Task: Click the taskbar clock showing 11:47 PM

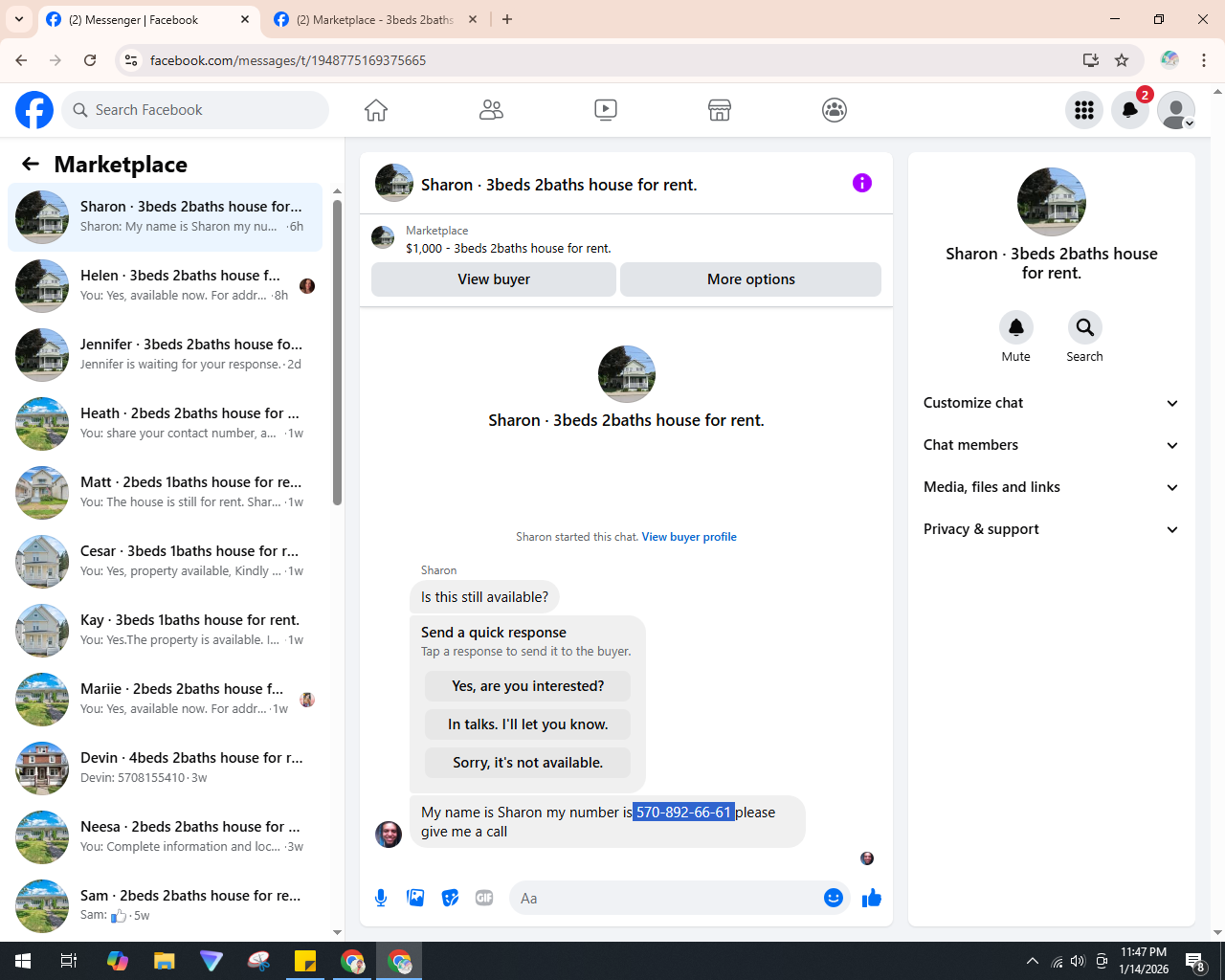Action: pos(1144,961)
